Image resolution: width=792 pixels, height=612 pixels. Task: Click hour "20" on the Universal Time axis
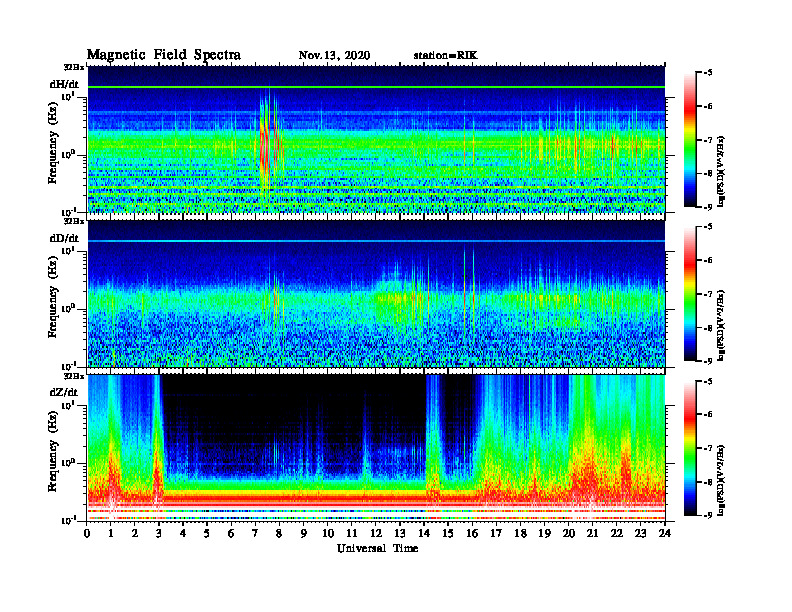coord(568,533)
